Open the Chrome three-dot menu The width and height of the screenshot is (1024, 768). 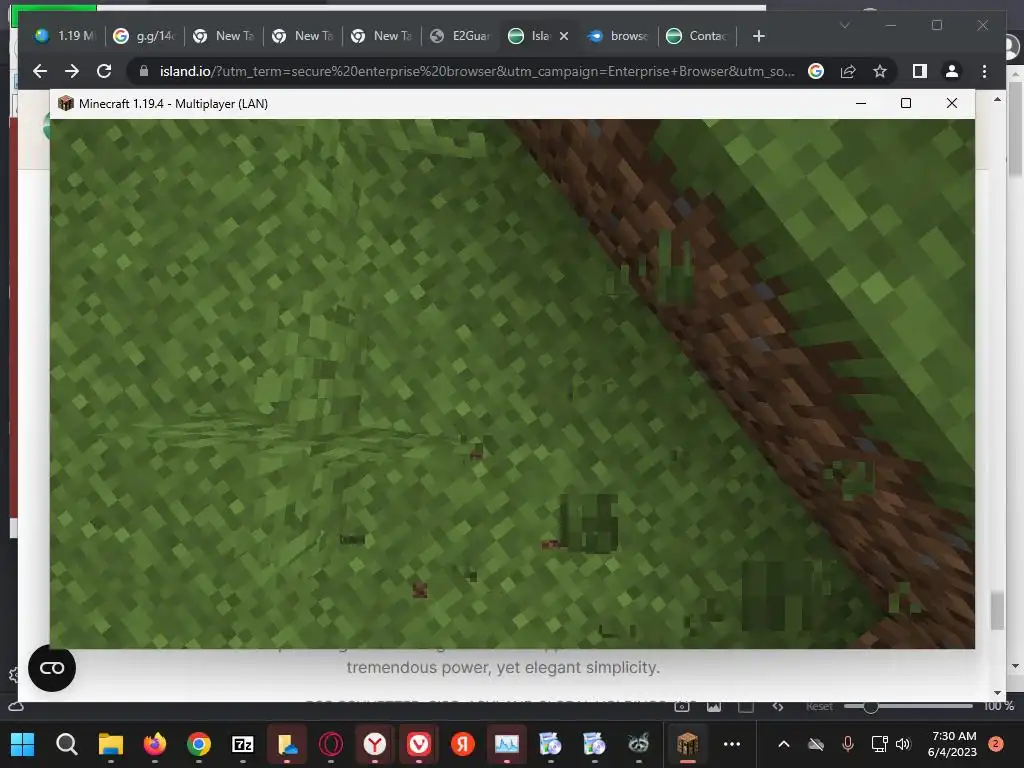tap(984, 71)
